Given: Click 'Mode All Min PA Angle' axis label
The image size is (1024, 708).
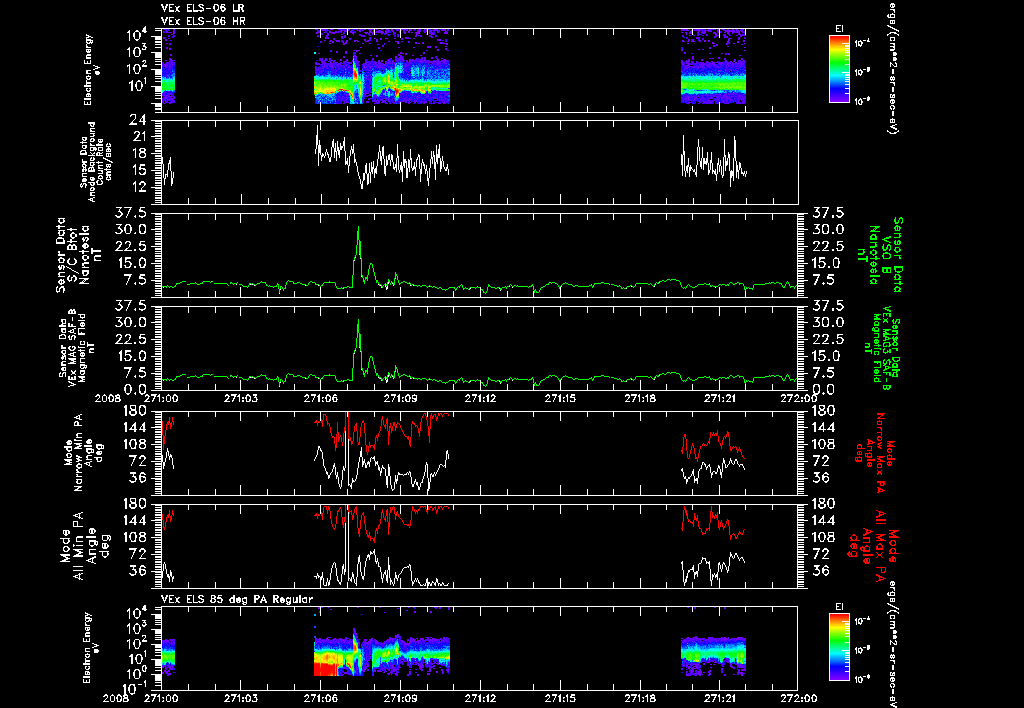Looking at the screenshot, I should pos(84,545).
